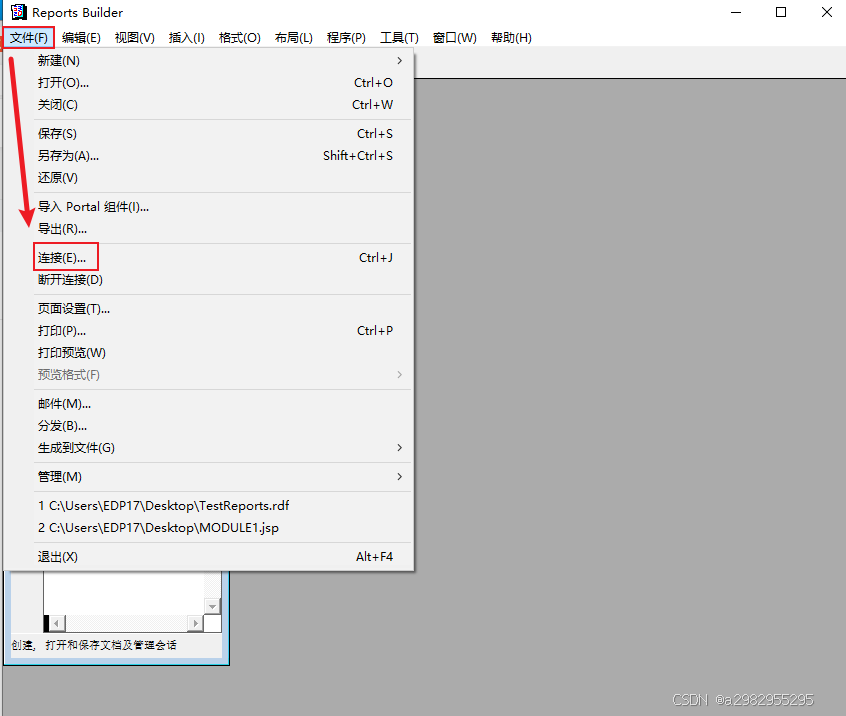846x716 pixels.
Task: Choose 分发(B)... menu entry
Action: coord(222,426)
